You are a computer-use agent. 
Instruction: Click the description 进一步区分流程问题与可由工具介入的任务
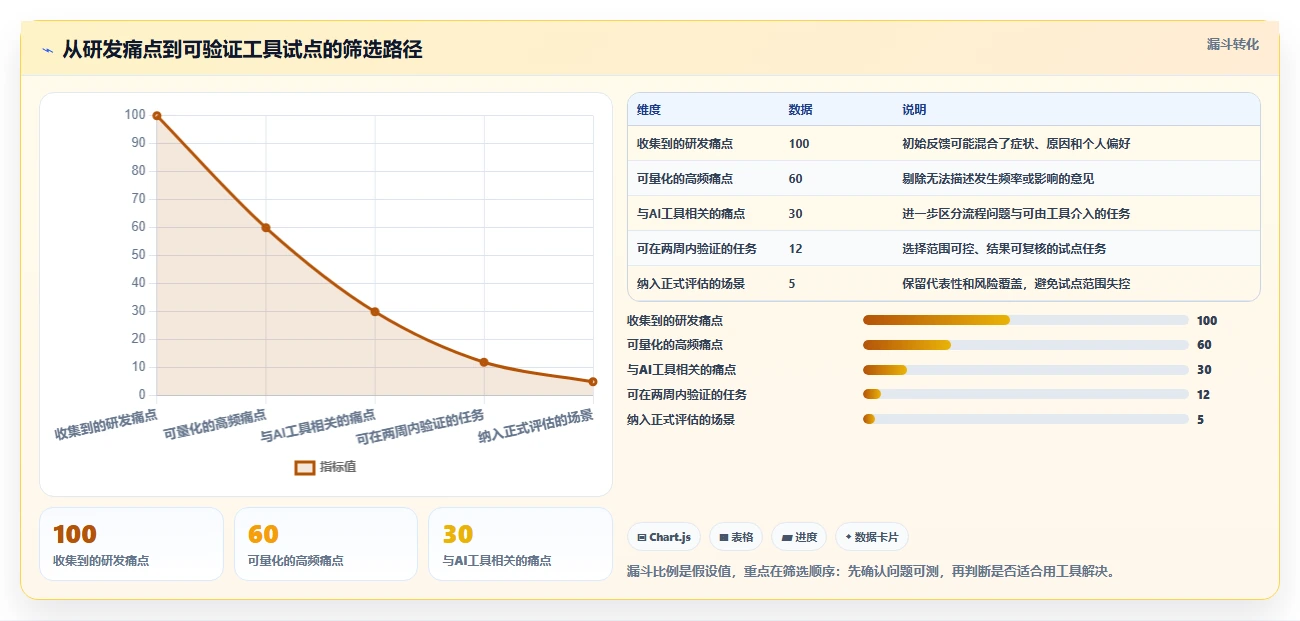click(x=1016, y=214)
